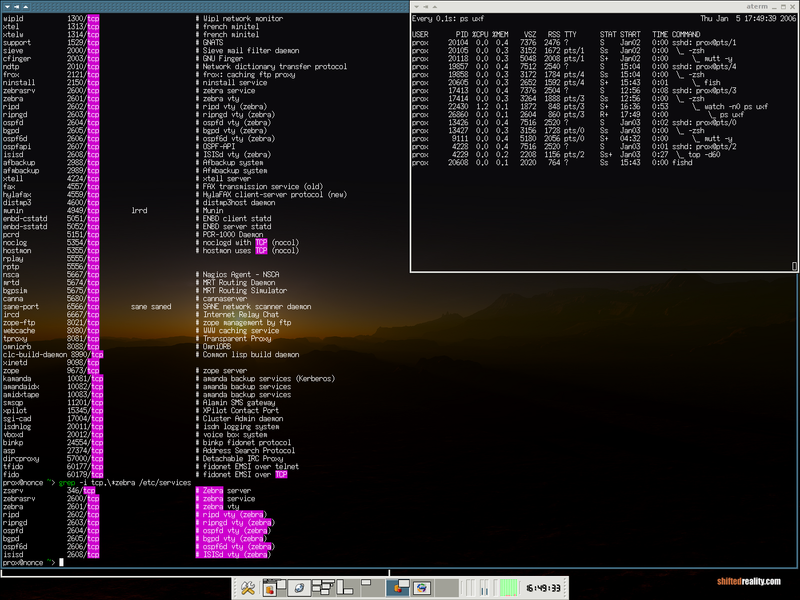Click the green network load monitor in the panel
Viewport: 800px width, 600px height.
pyautogui.click(x=508, y=588)
